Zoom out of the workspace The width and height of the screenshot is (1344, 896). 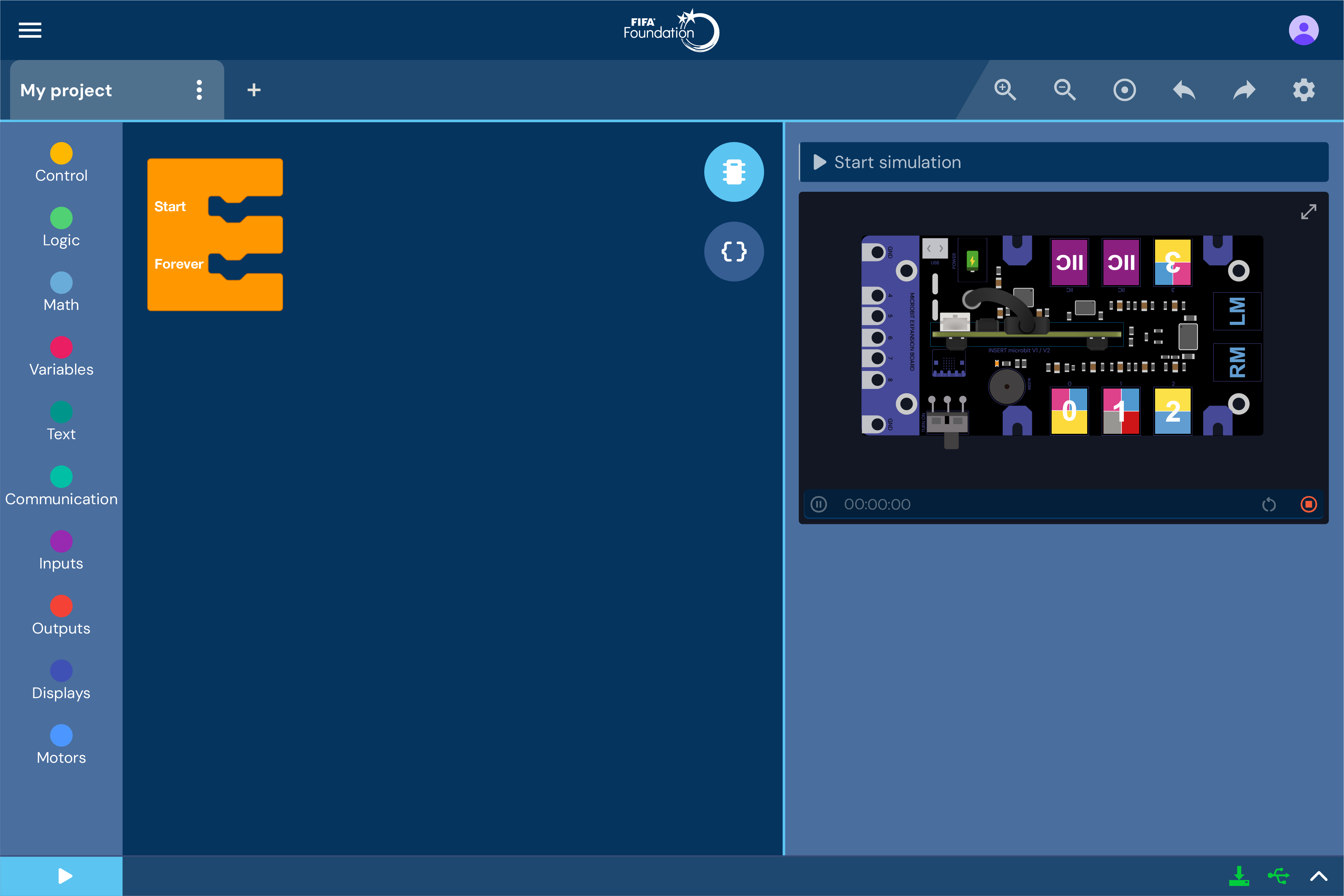pyautogui.click(x=1065, y=90)
